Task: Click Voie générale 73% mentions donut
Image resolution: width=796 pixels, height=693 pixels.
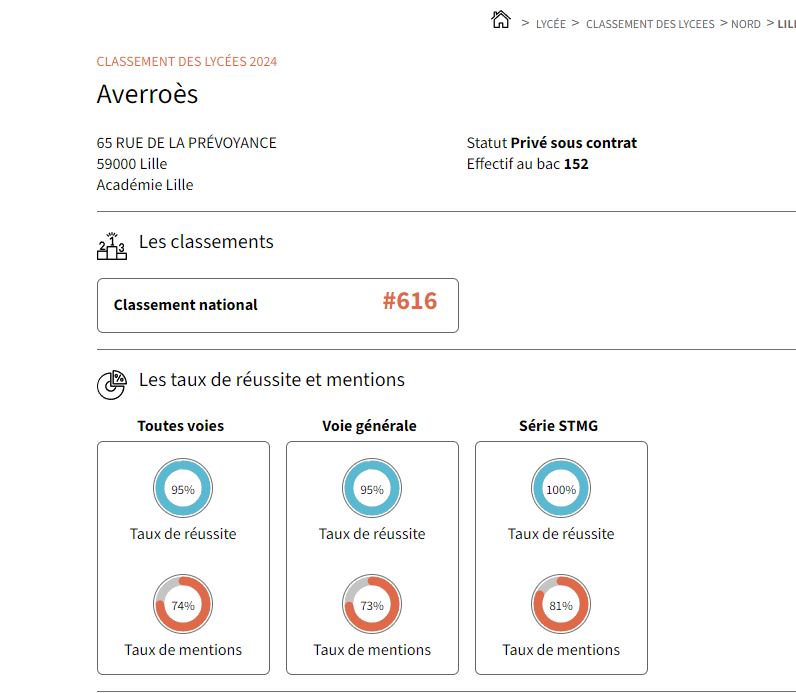Action: pyautogui.click(x=372, y=604)
